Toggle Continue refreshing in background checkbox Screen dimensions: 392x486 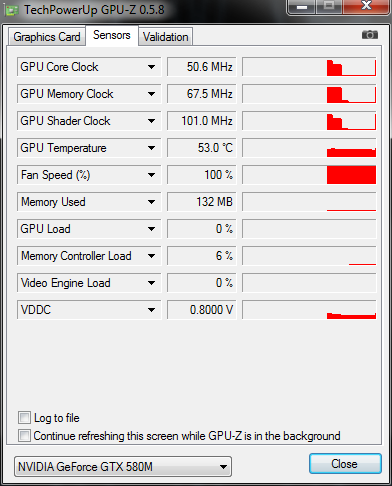tap(24, 435)
